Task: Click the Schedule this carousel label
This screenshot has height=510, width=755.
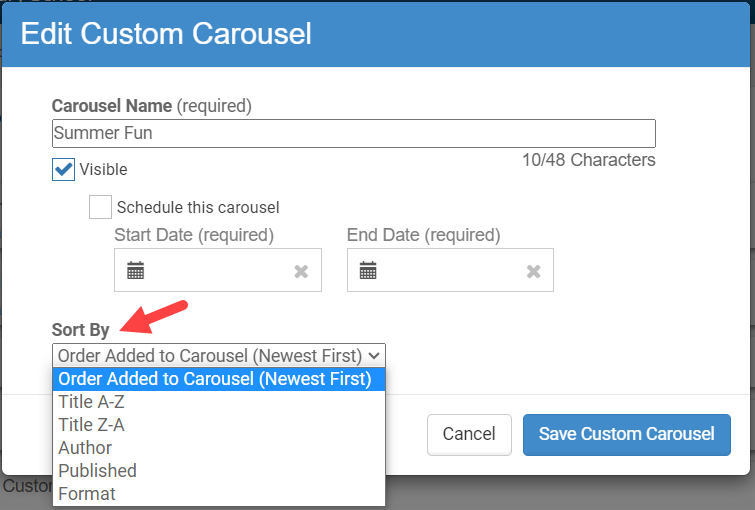Action: coord(198,208)
